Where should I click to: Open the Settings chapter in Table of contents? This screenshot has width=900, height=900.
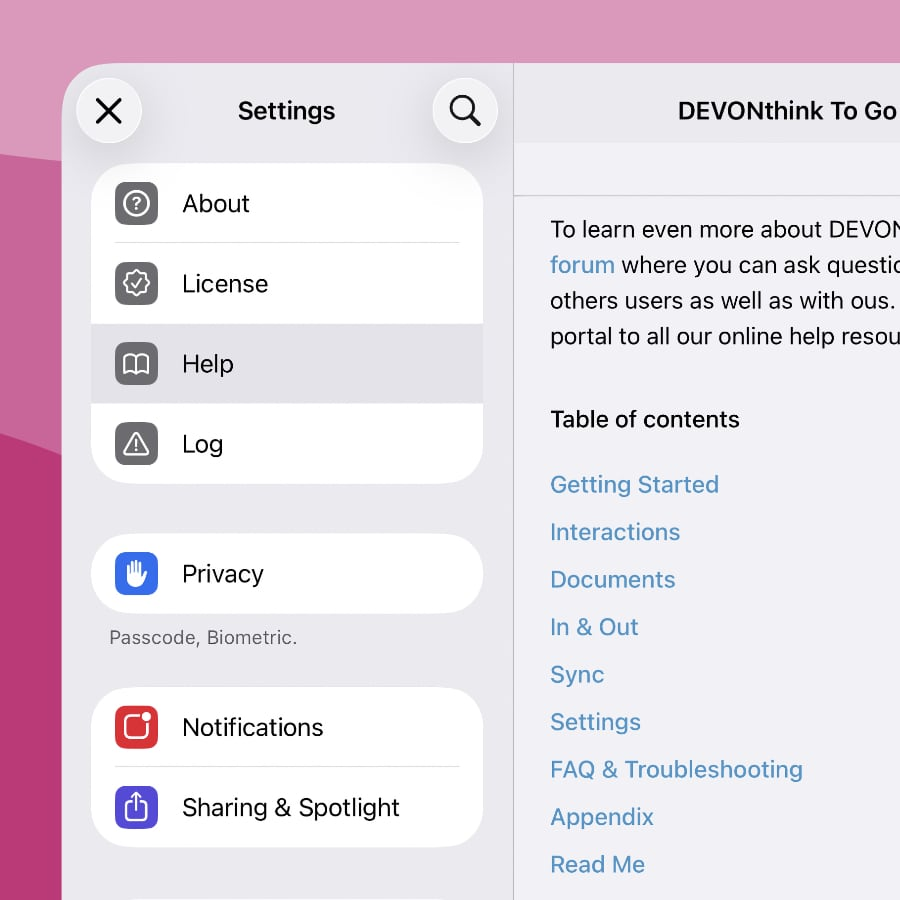[595, 722]
